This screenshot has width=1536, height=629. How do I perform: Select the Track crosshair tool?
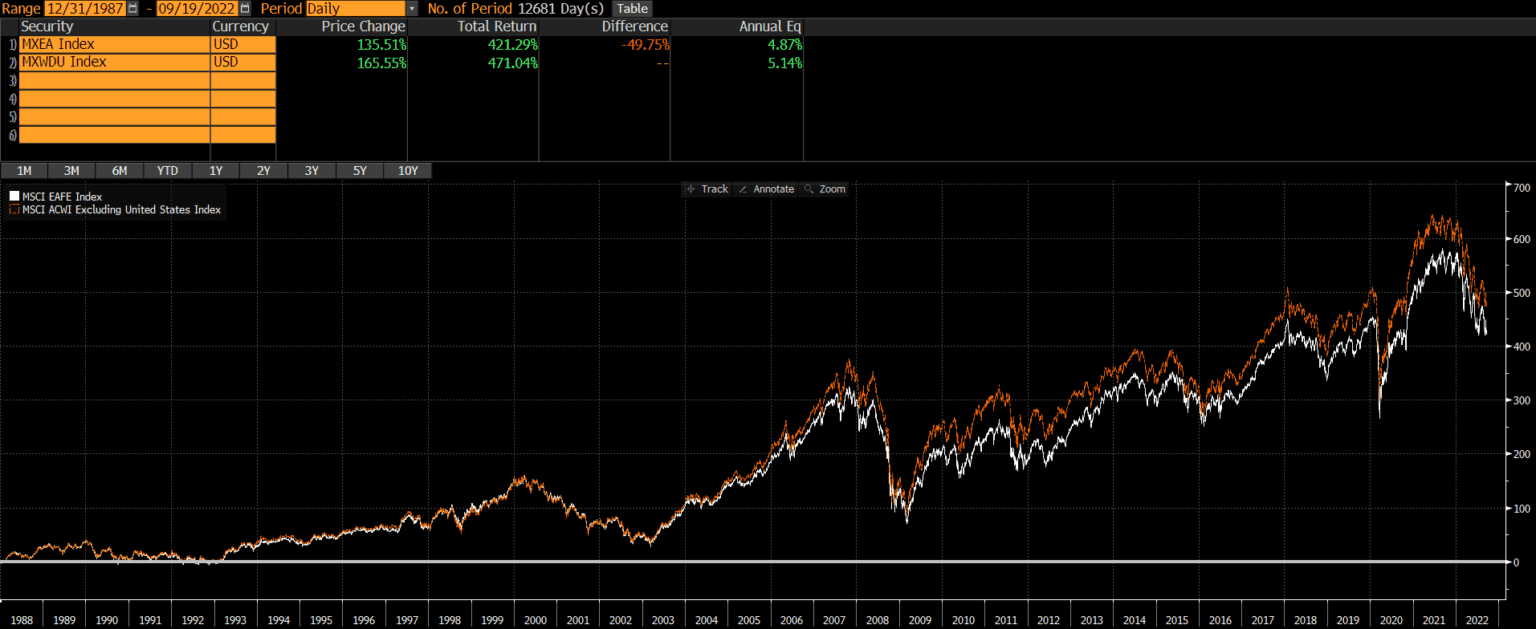click(x=707, y=188)
